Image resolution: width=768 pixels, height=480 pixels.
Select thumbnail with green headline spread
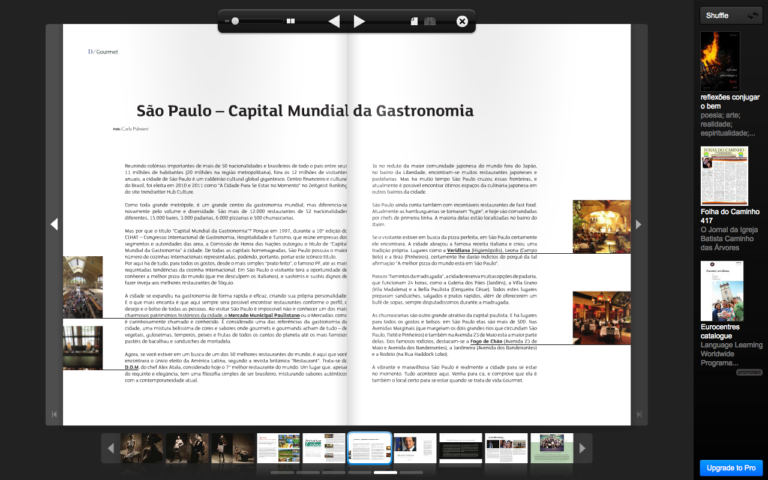324,448
